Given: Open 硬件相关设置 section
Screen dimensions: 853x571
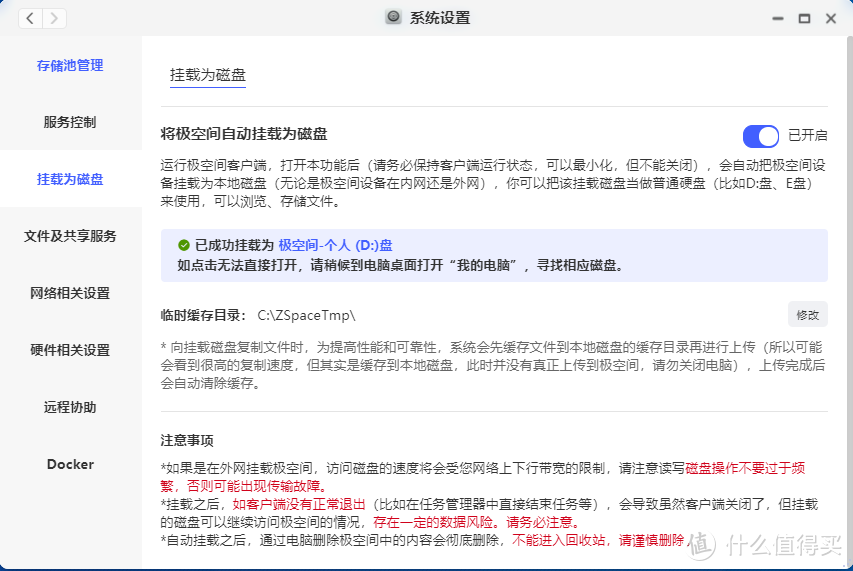Looking at the screenshot, I should 70,350.
